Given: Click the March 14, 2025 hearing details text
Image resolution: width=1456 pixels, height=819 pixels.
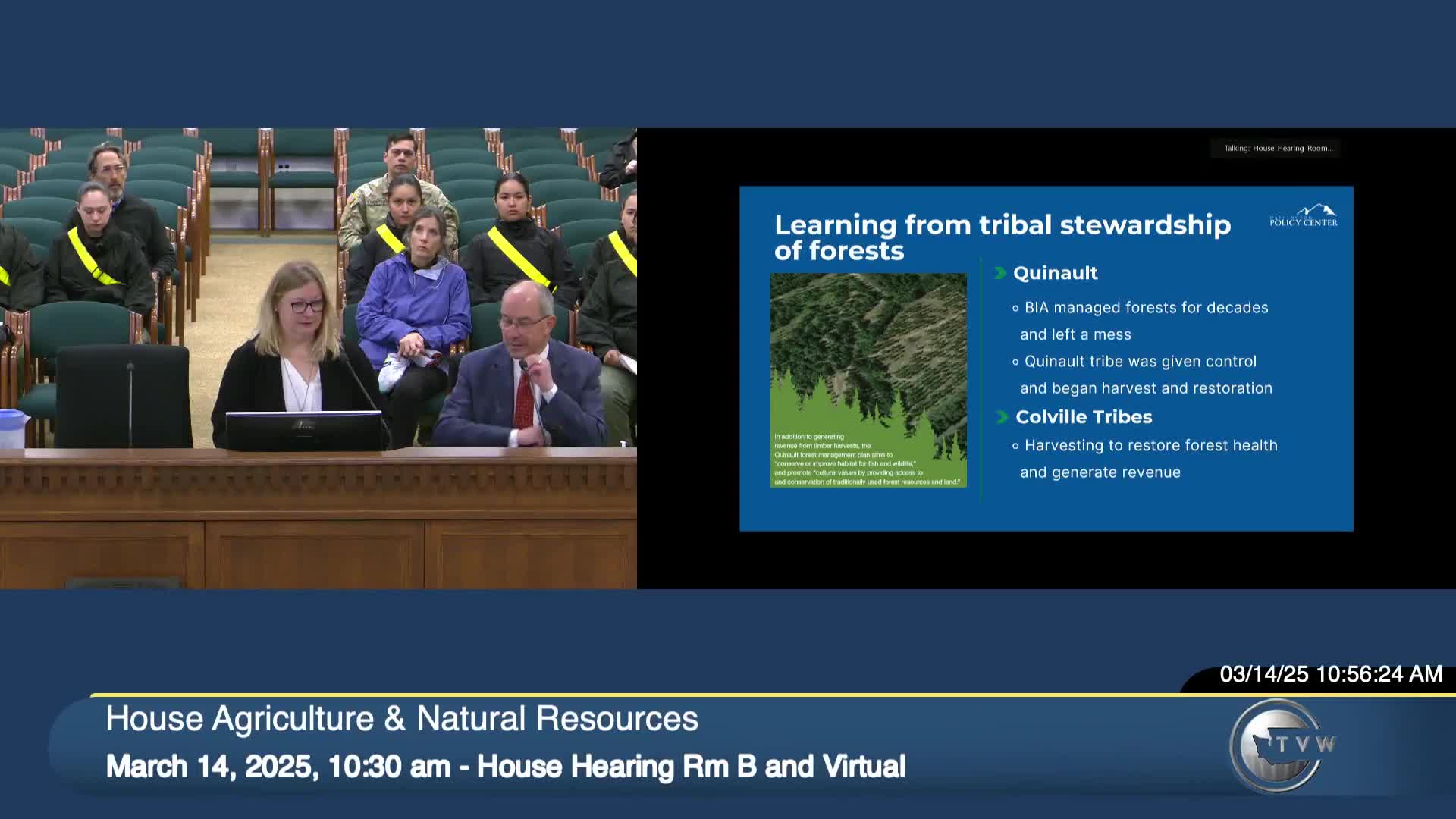Looking at the screenshot, I should (x=506, y=766).
